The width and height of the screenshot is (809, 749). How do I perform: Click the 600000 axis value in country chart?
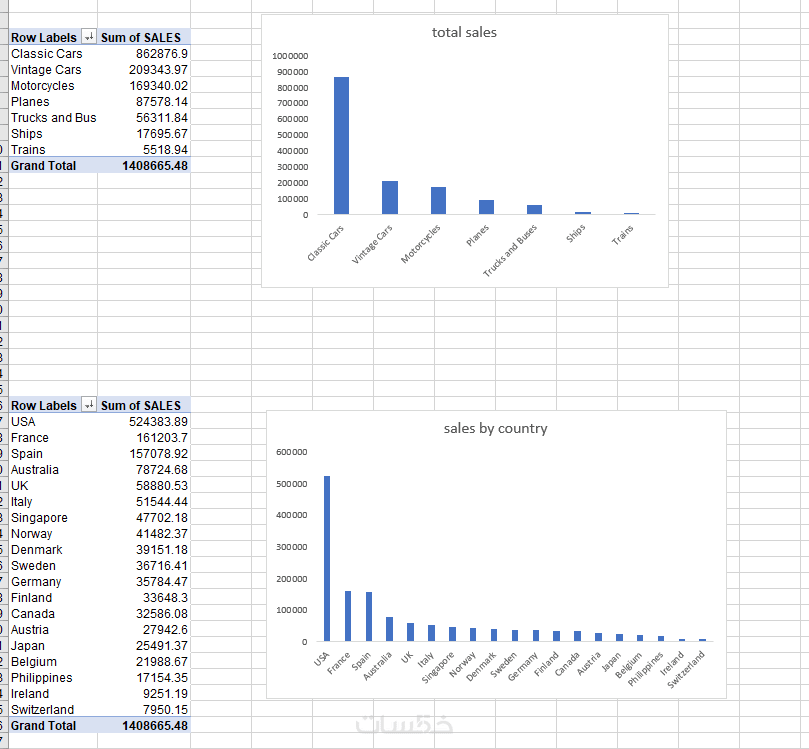pyautogui.click(x=292, y=452)
